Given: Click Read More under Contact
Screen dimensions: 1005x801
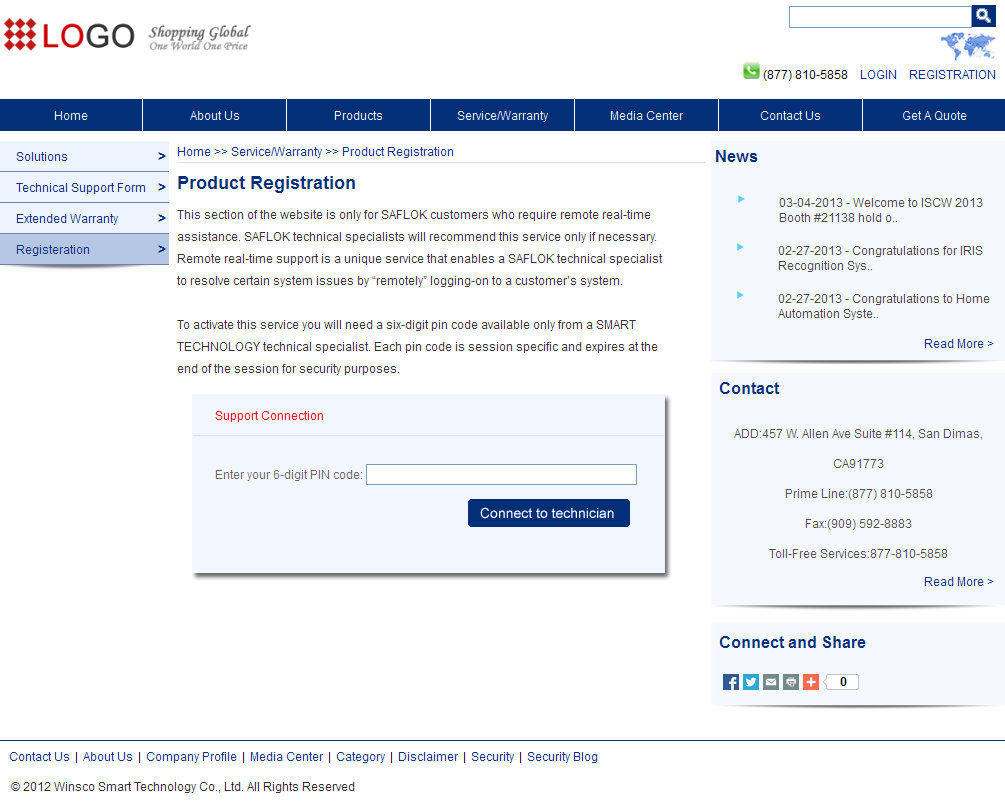Looking at the screenshot, I should tap(958, 582).
